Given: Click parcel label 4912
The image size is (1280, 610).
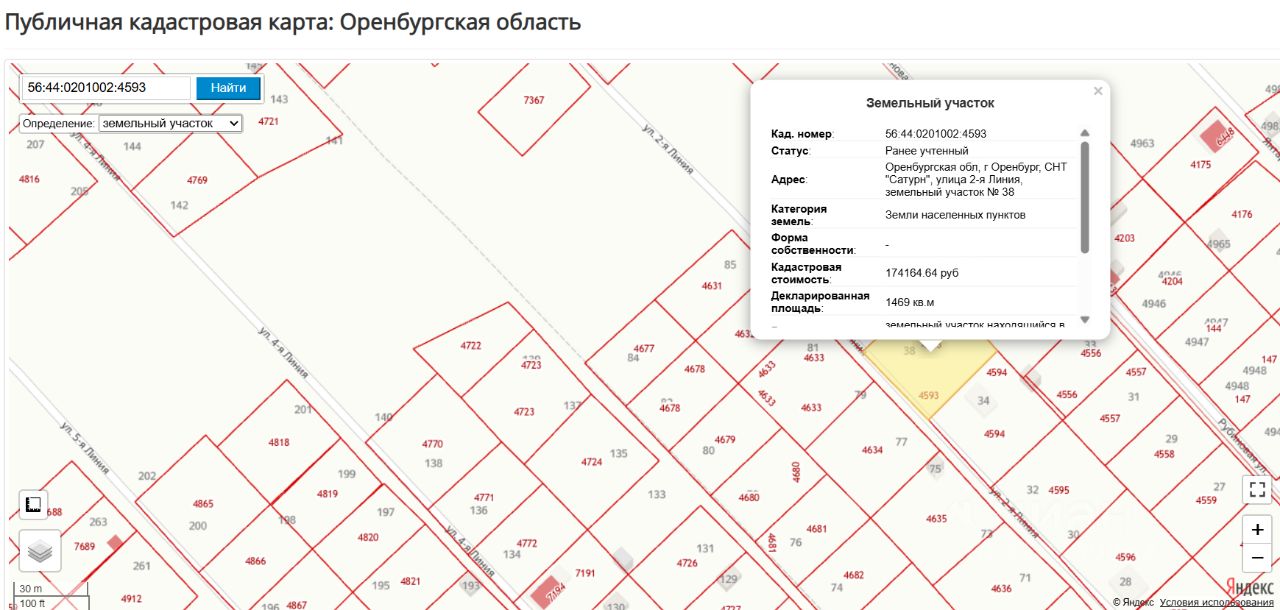Looking at the screenshot, I should point(131,599).
